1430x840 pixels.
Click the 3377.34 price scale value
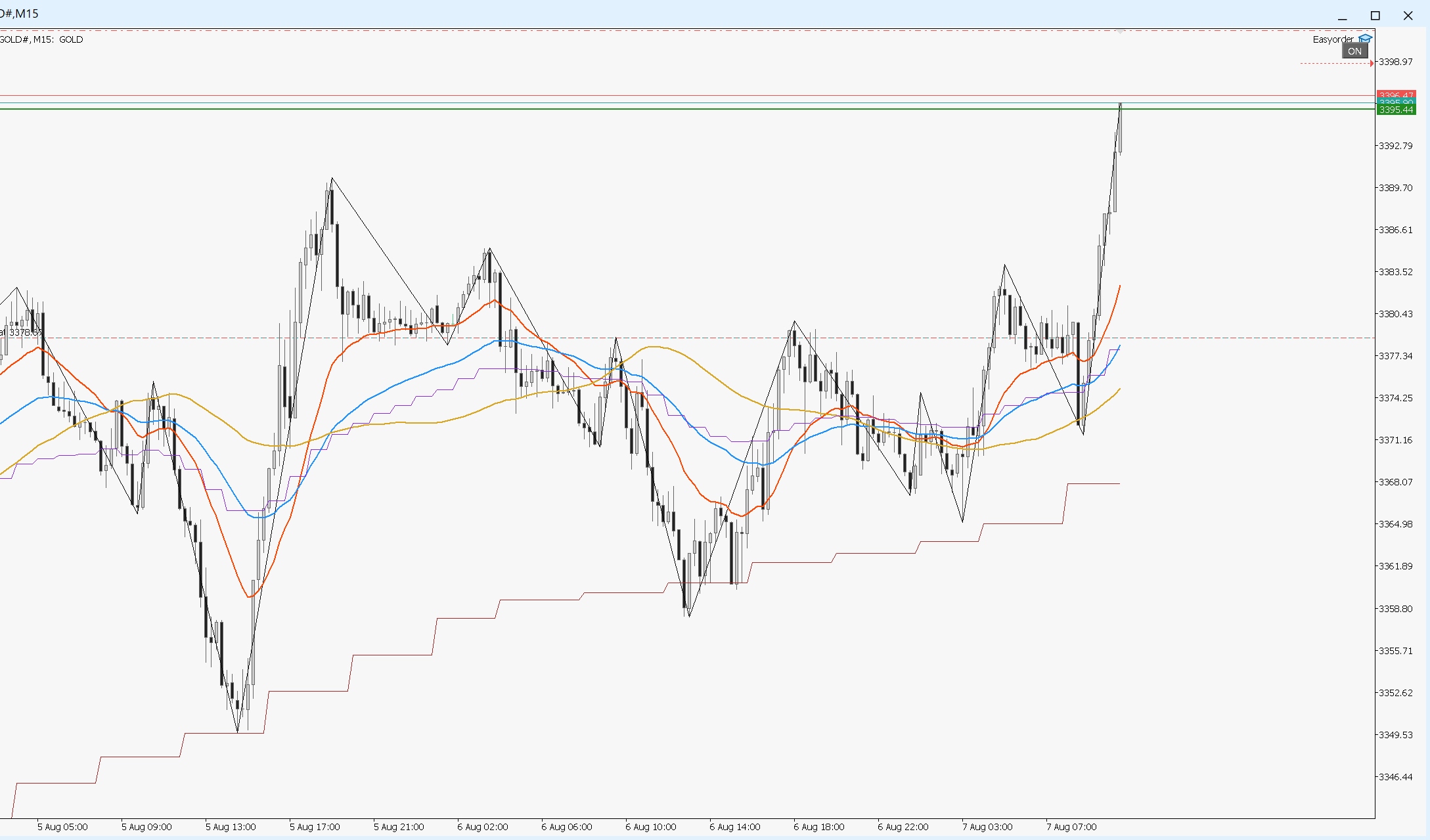pyautogui.click(x=1395, y=356)
